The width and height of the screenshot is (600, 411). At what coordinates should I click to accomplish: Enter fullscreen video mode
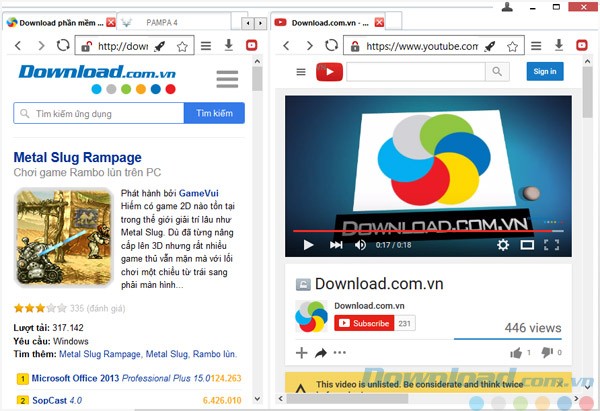[551, 245]
